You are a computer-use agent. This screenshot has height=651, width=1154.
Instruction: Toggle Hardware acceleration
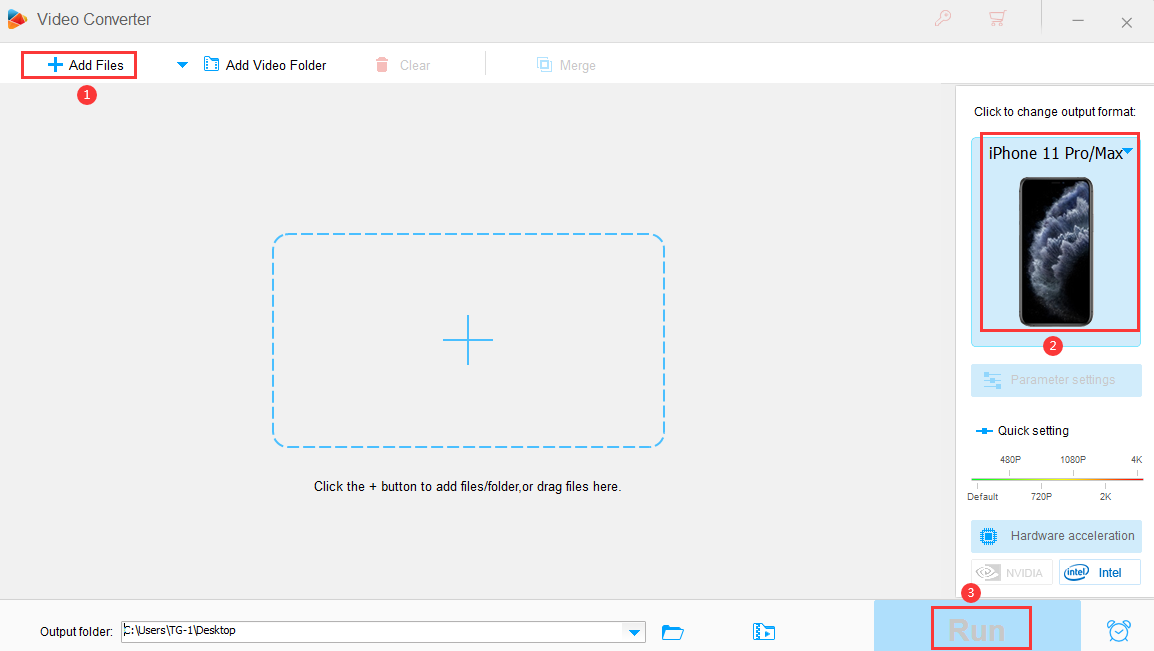pos(1056,536)
